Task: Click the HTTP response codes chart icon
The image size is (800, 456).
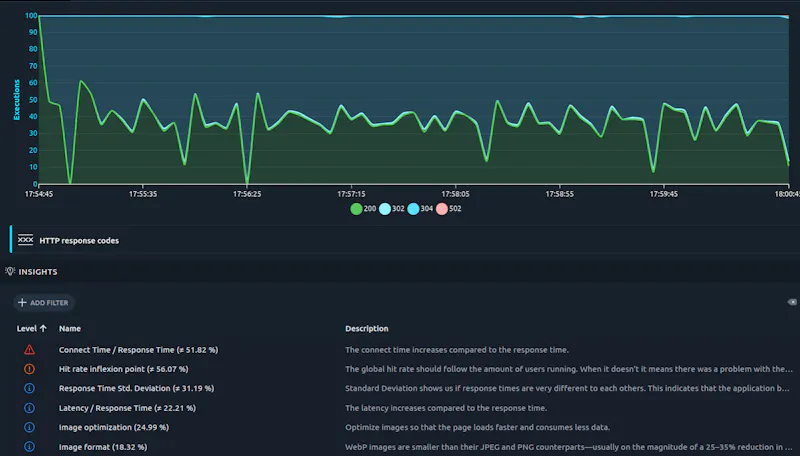Action: pos(26,240)
